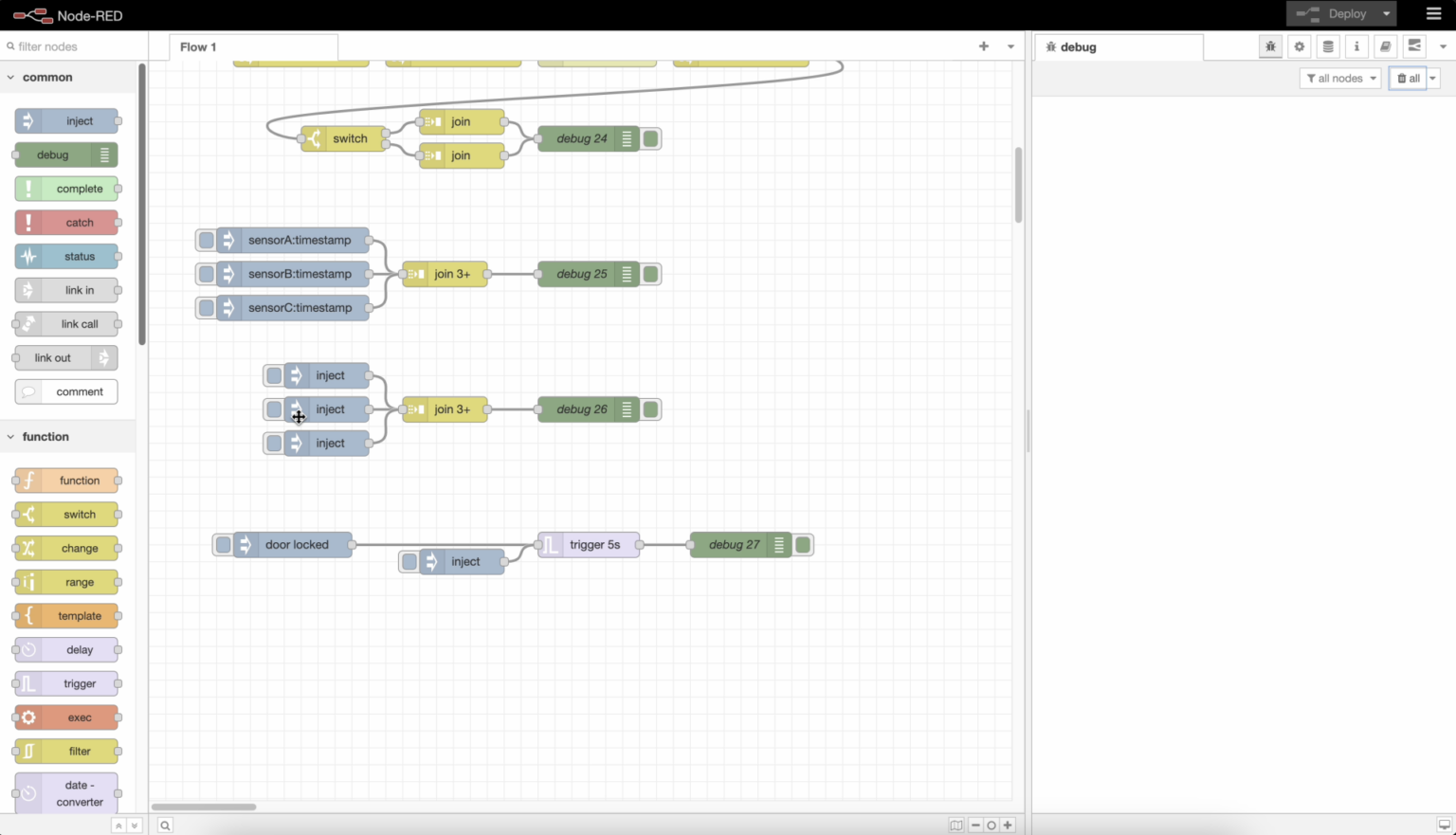Toggle the navigator map view
This screenshot has width=1456, height=835.
click(956, 825)
